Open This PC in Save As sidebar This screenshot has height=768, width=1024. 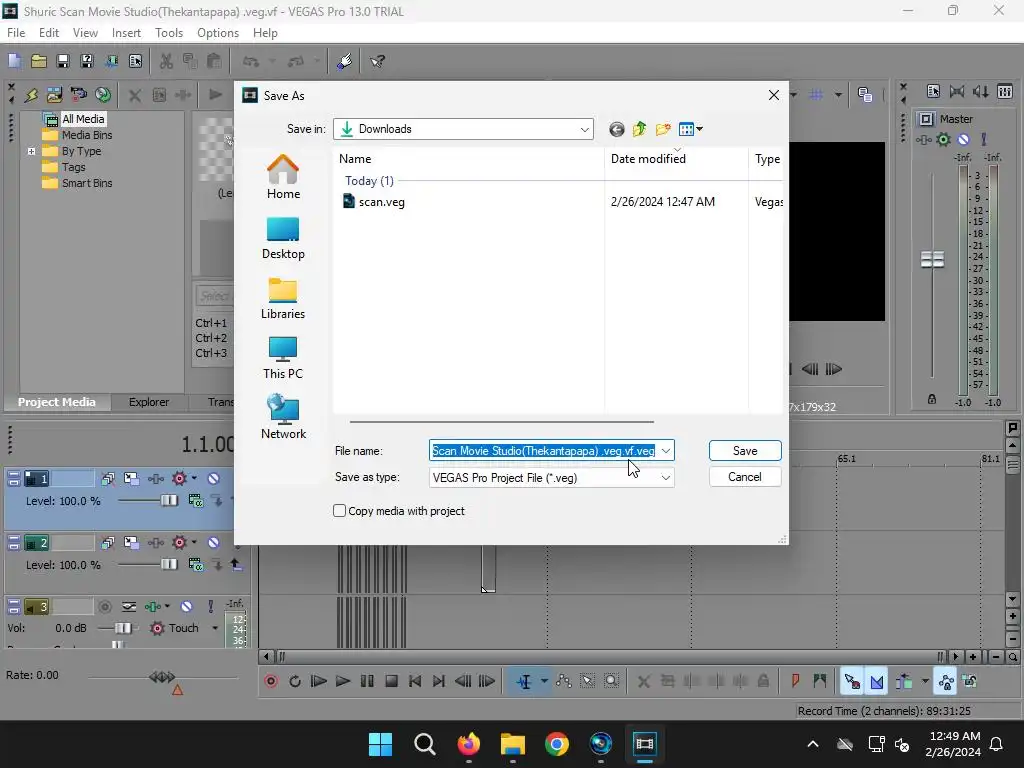(x=283, y=358)
